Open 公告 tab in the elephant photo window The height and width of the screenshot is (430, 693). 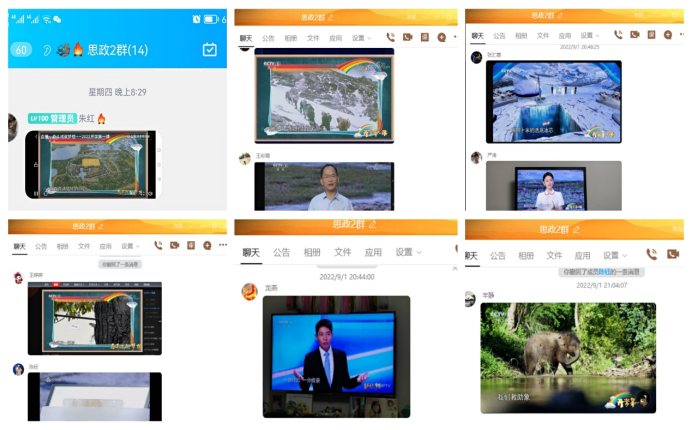(x=497, y=255)
